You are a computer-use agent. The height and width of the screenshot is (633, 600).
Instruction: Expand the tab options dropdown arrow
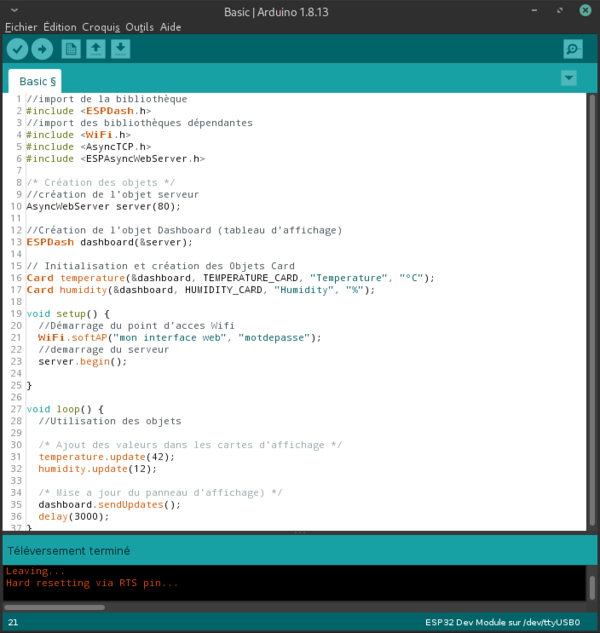pos(569,78)
